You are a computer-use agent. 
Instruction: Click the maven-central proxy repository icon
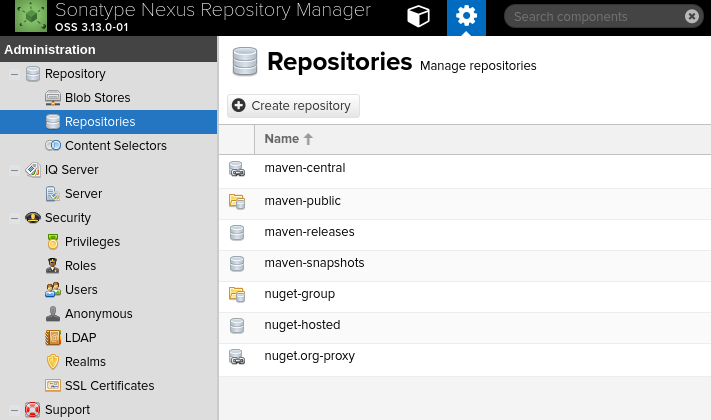pyautogui.click(x=237, y=169)
